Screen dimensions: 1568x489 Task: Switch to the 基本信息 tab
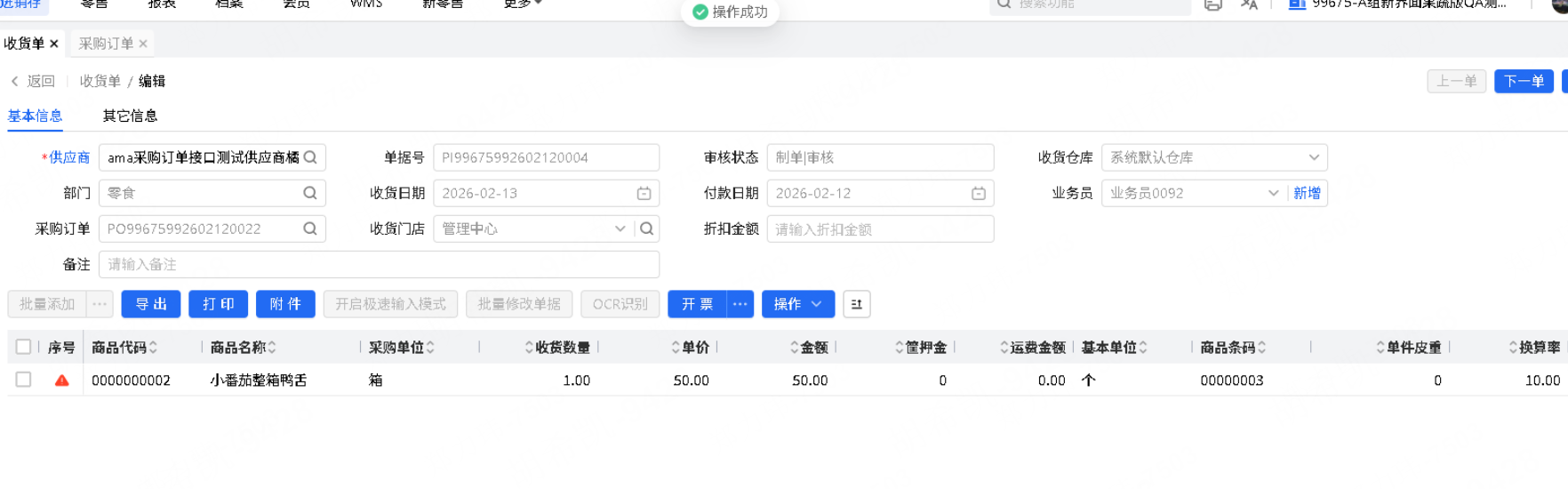[35, 116]
